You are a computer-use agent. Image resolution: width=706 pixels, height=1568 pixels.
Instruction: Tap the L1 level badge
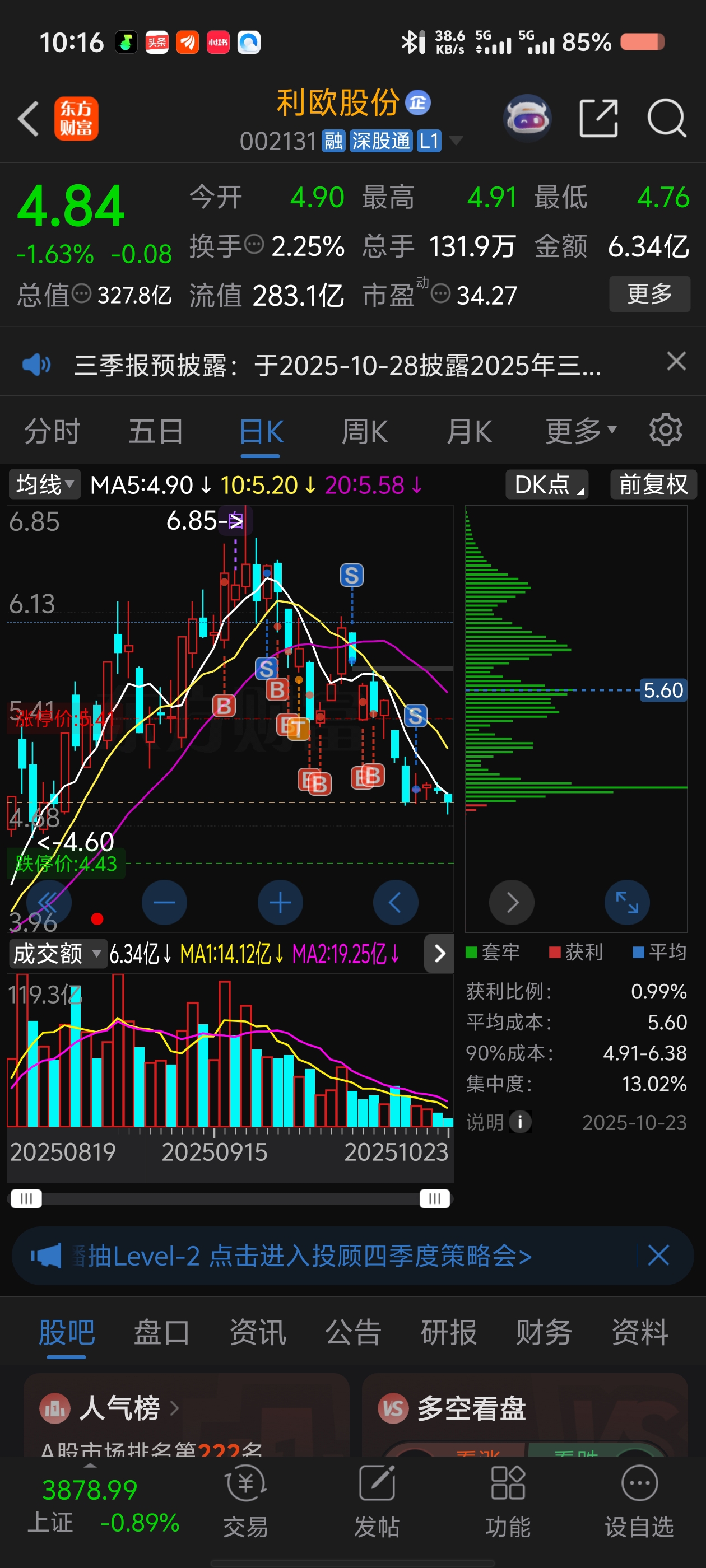point(429,141)
